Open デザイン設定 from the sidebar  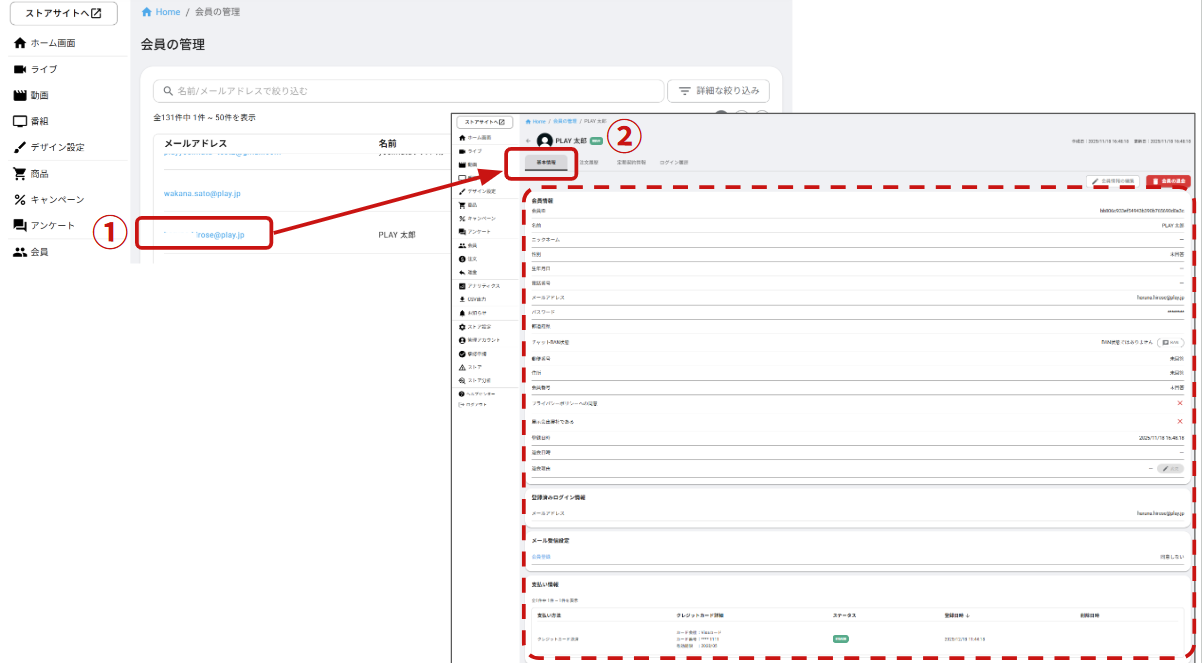(57, 147)
